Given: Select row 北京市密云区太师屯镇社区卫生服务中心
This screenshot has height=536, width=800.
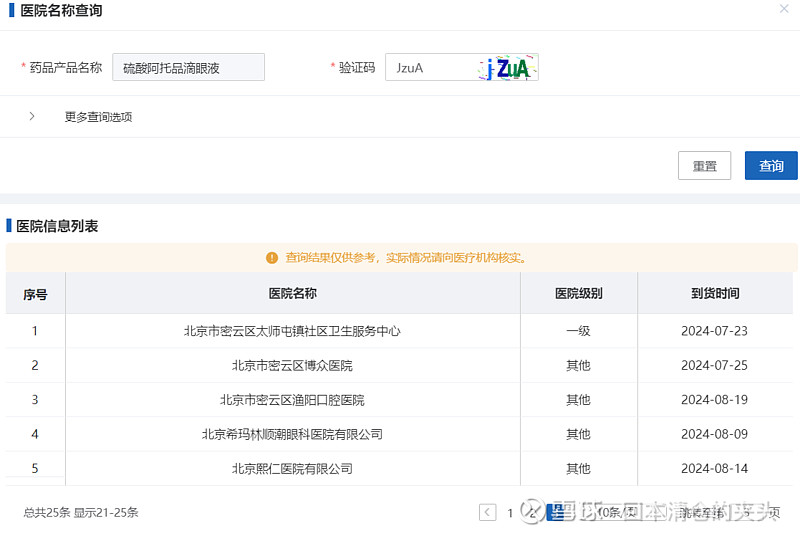Looking at the screenshot, I should [292, 331].
